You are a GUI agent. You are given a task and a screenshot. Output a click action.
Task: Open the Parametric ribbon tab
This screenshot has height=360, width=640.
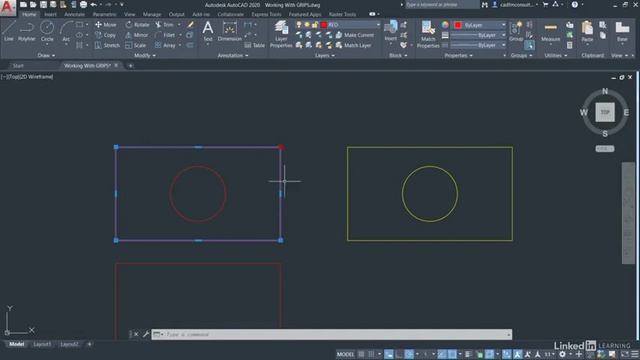click(x=104, y=14)
